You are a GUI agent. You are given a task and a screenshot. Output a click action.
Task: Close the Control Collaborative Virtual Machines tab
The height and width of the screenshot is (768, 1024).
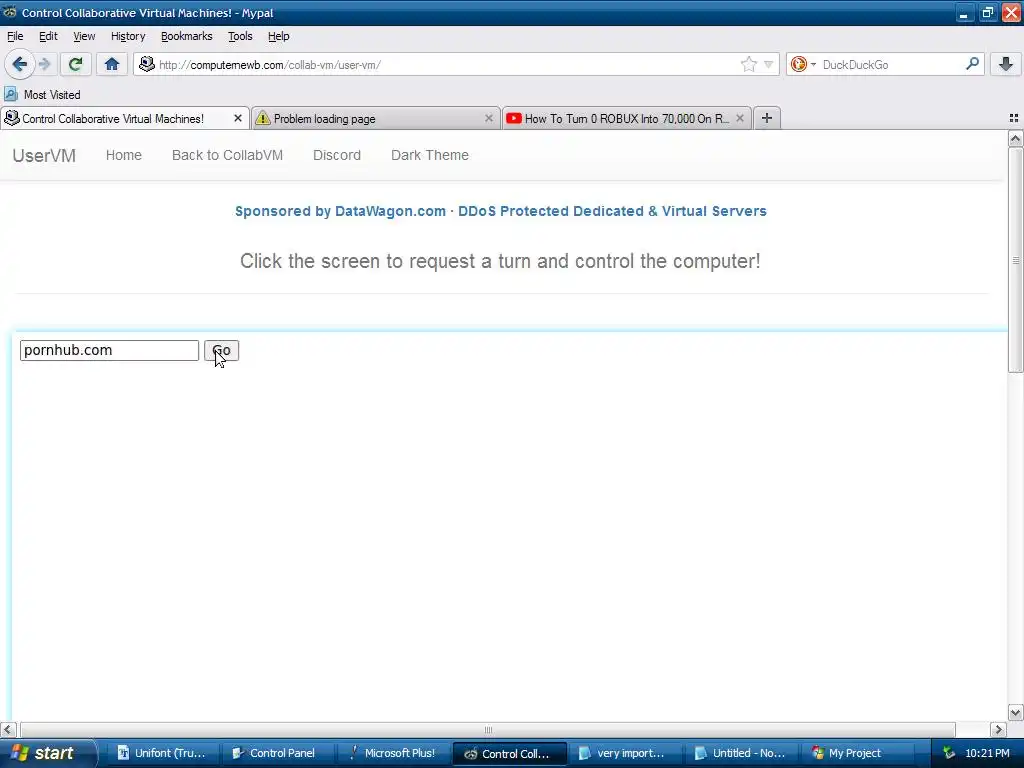click(238, 118)
